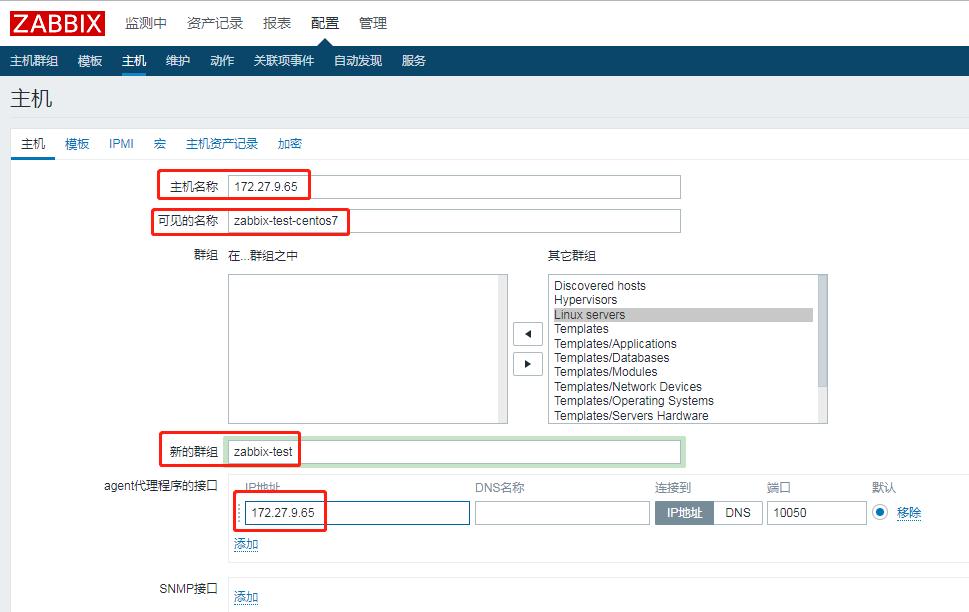Viewport: 969px width, 612px height.
Task: Click 添加 under SNMP接口
Action: coord(245,596)
